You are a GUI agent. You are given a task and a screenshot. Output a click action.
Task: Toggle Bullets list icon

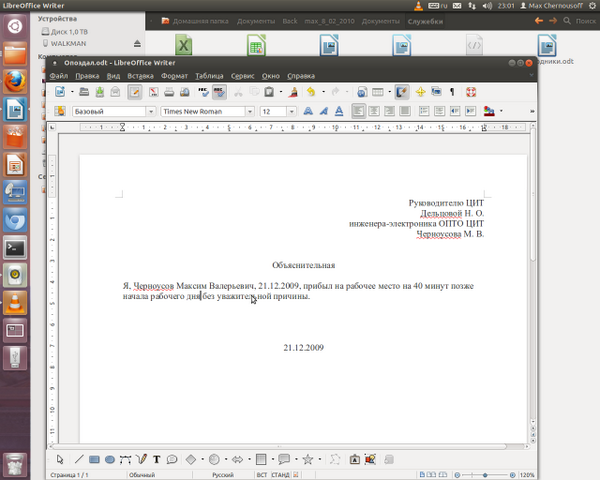click(439, 111)
